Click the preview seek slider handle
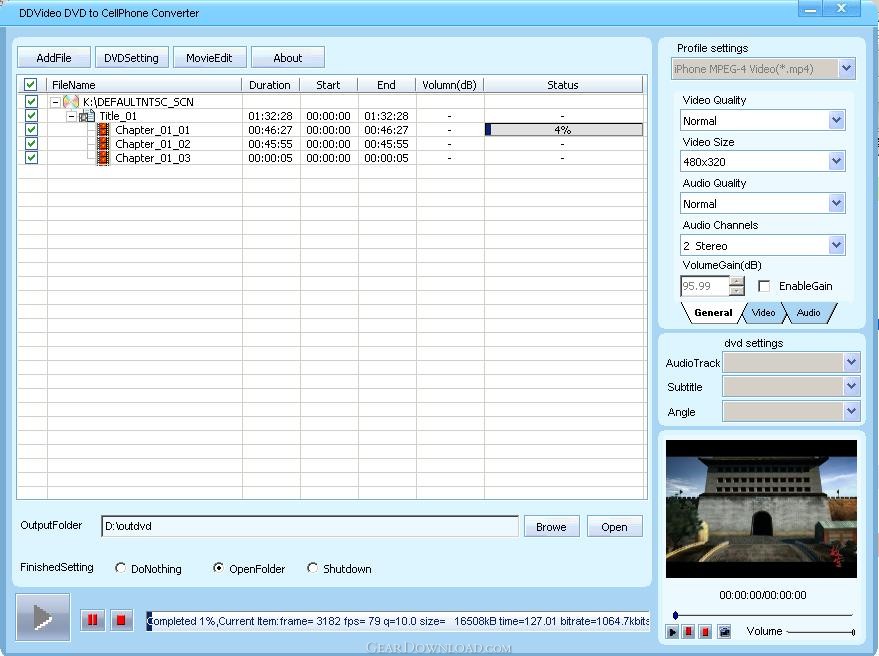 (x=676, y=615)
